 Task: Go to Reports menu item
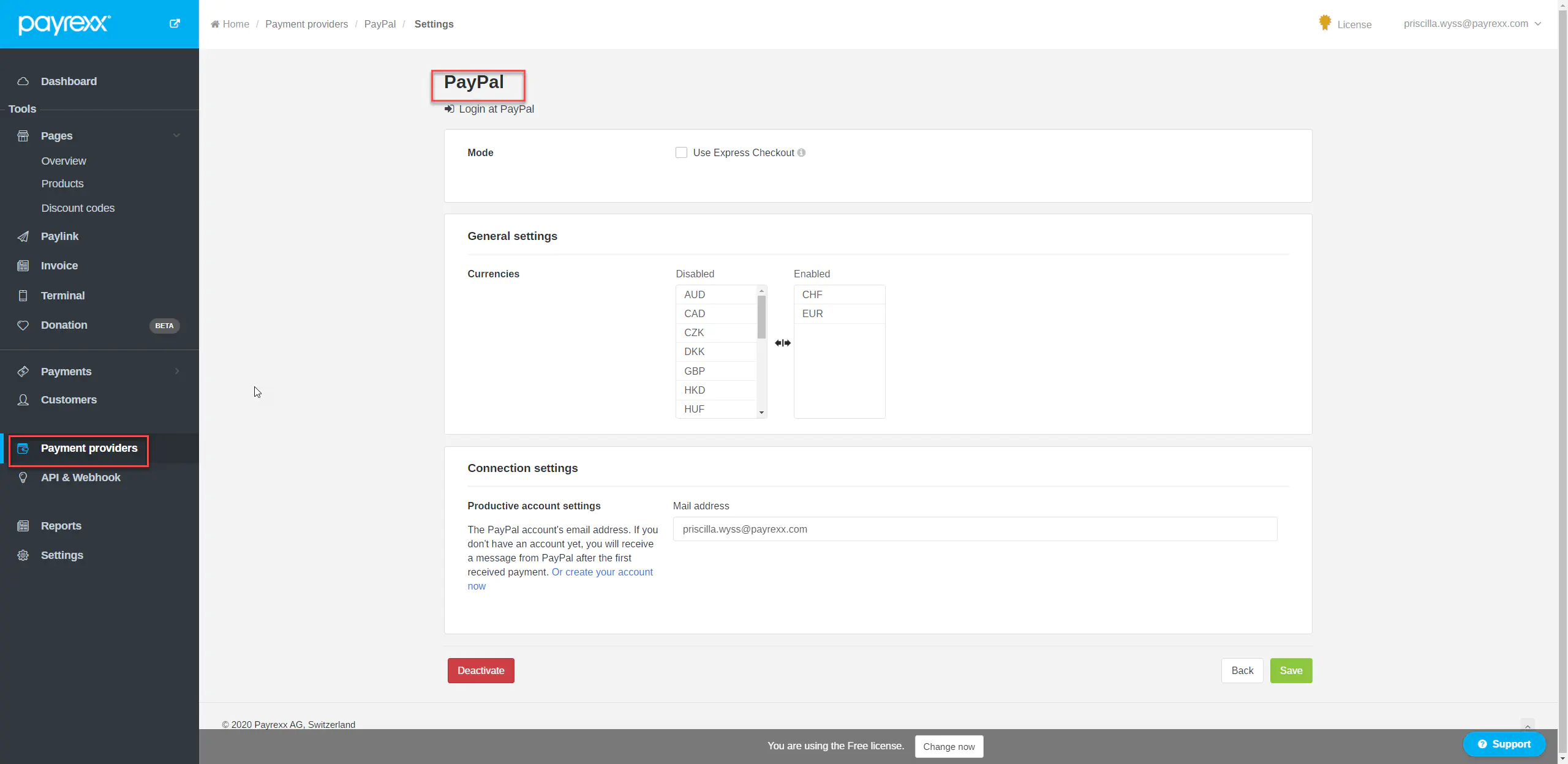point(61,526)
